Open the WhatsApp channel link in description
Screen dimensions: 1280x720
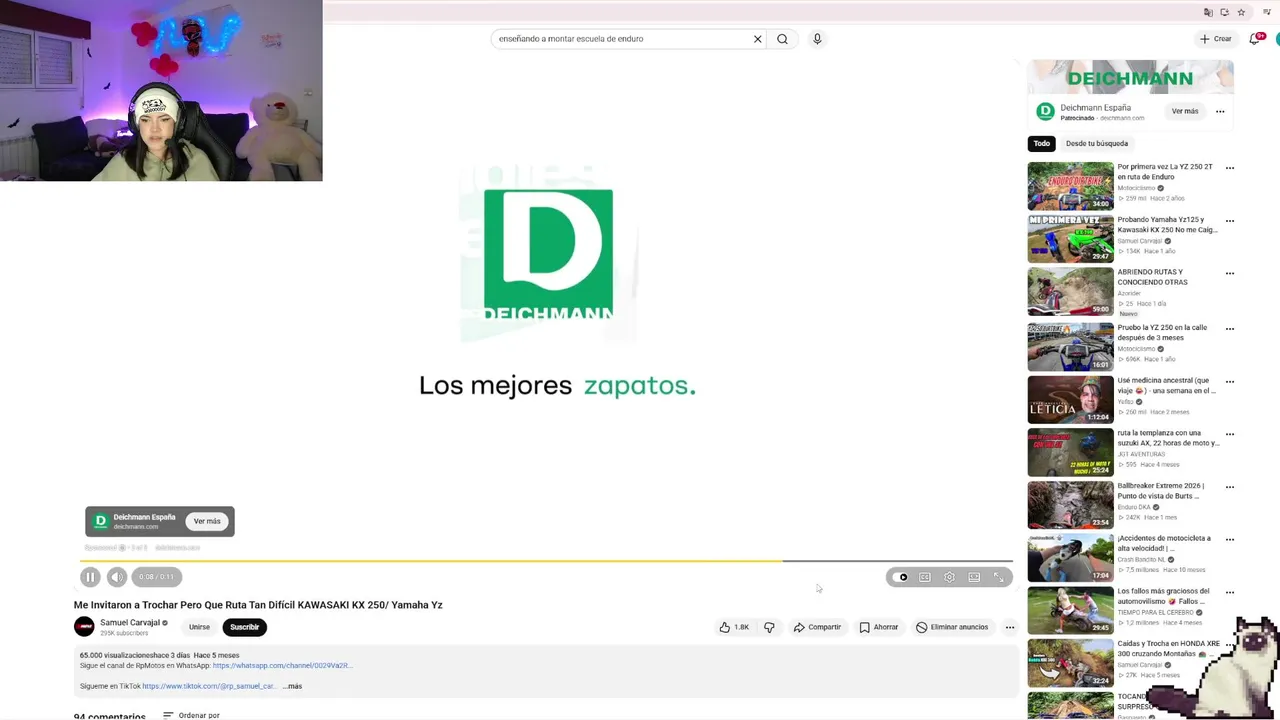(282, 666)
